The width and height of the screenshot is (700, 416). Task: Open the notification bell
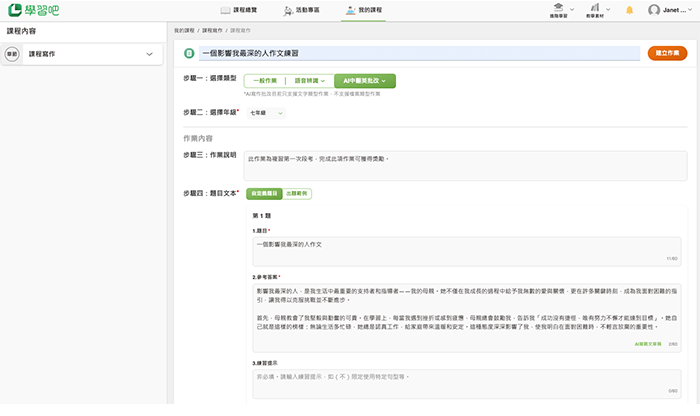tap(630, 10)
